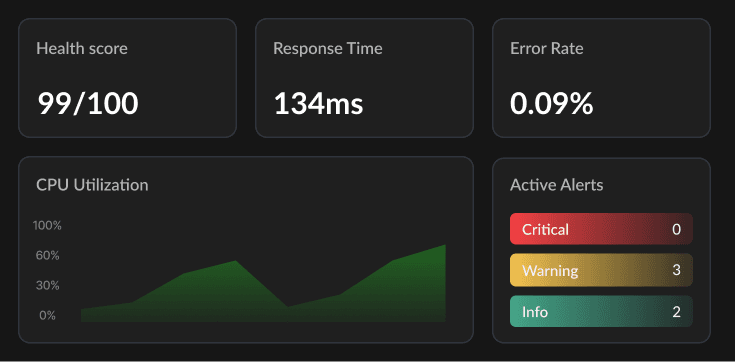This screenshot has height=362, width=735.
Task: Click the Warning alert count 3
Action: click(x=676, y=270)
